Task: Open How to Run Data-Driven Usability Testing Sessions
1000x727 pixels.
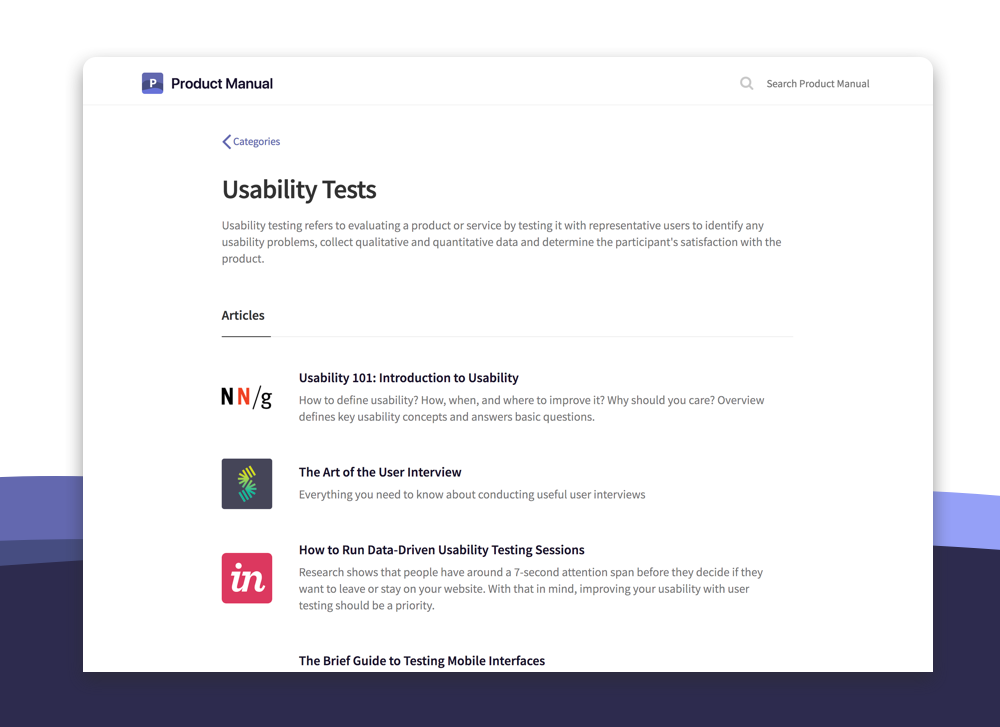Action: click(441, 549)
